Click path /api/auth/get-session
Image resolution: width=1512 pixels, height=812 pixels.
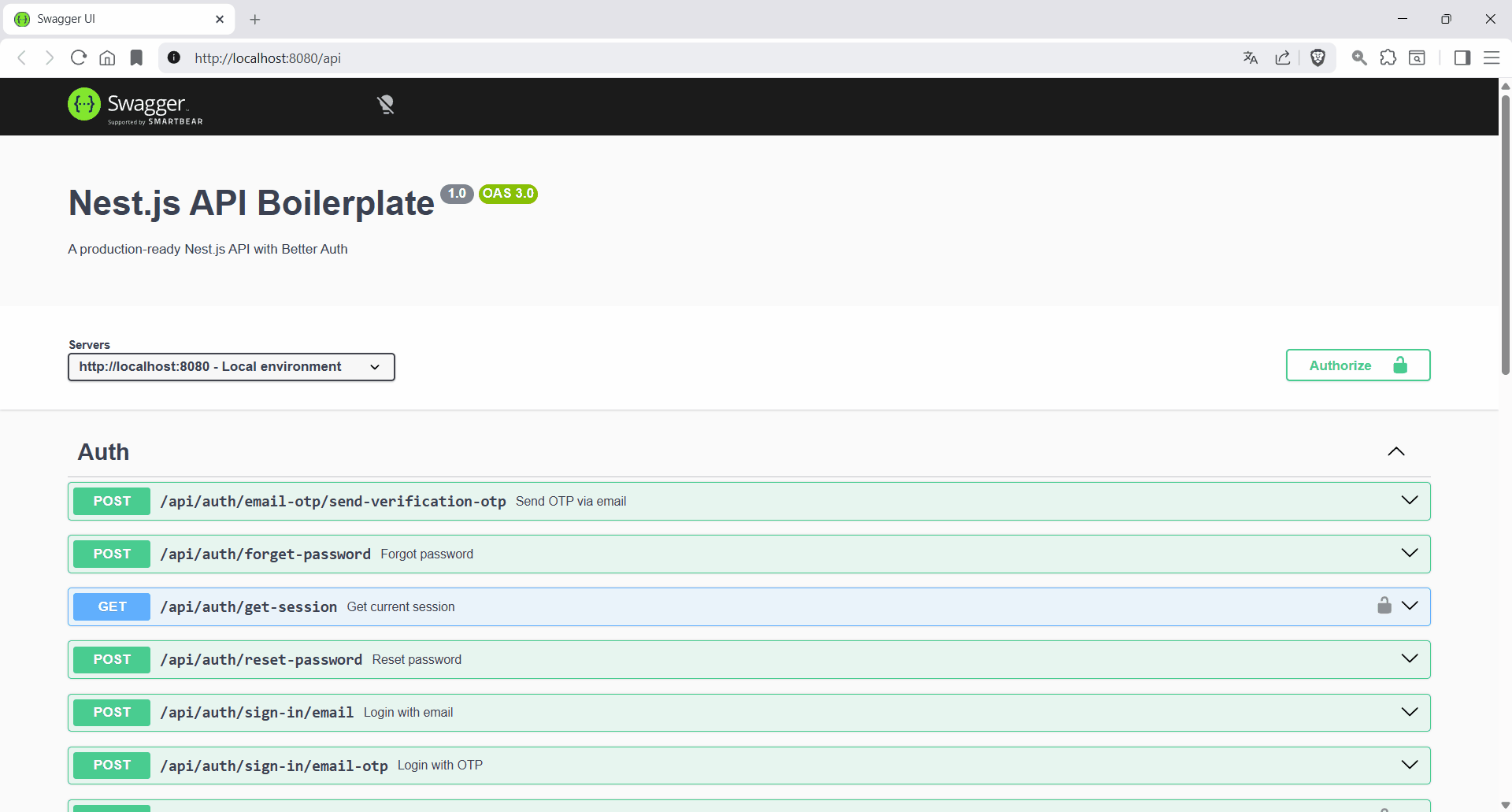point(249,607)
